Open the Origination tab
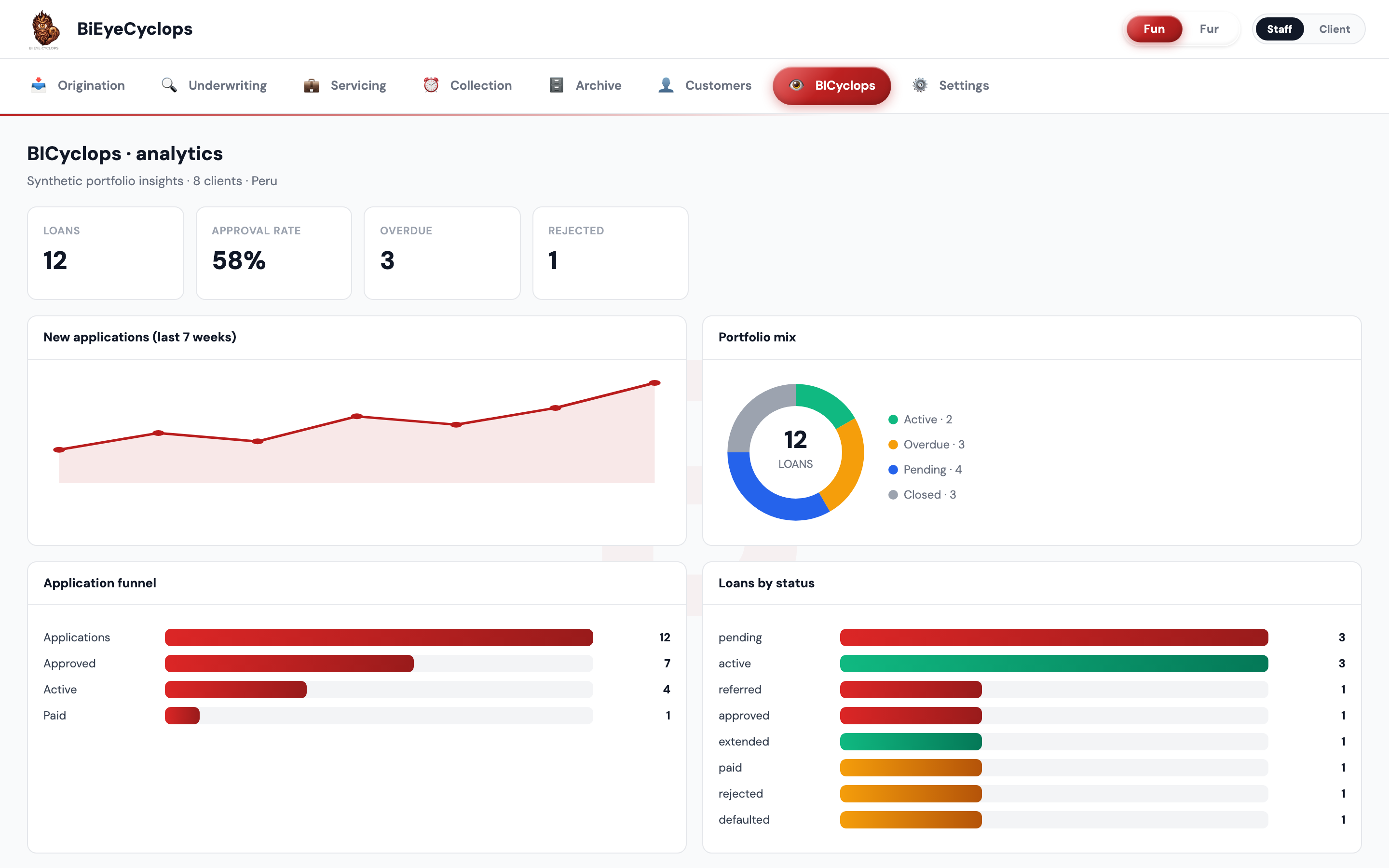This screenshot has height=868, width=1389. (78, 85)
